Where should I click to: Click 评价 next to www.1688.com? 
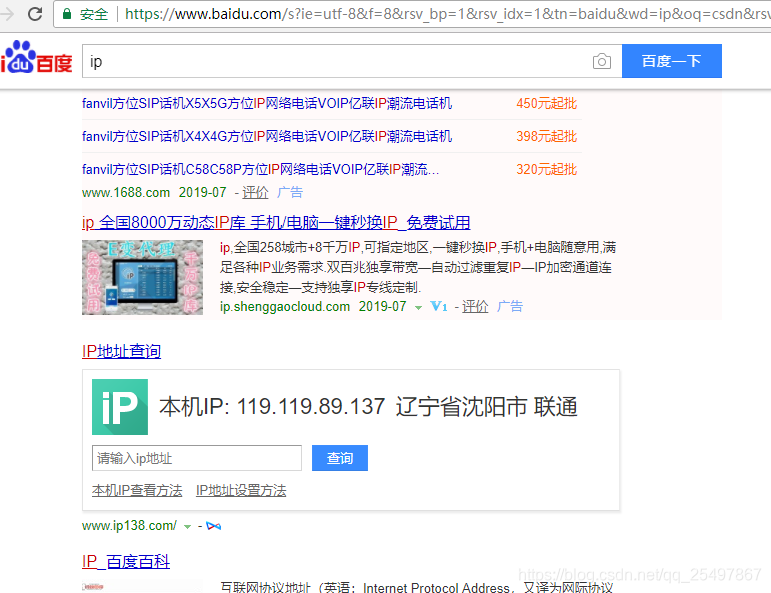click(255, 192)
